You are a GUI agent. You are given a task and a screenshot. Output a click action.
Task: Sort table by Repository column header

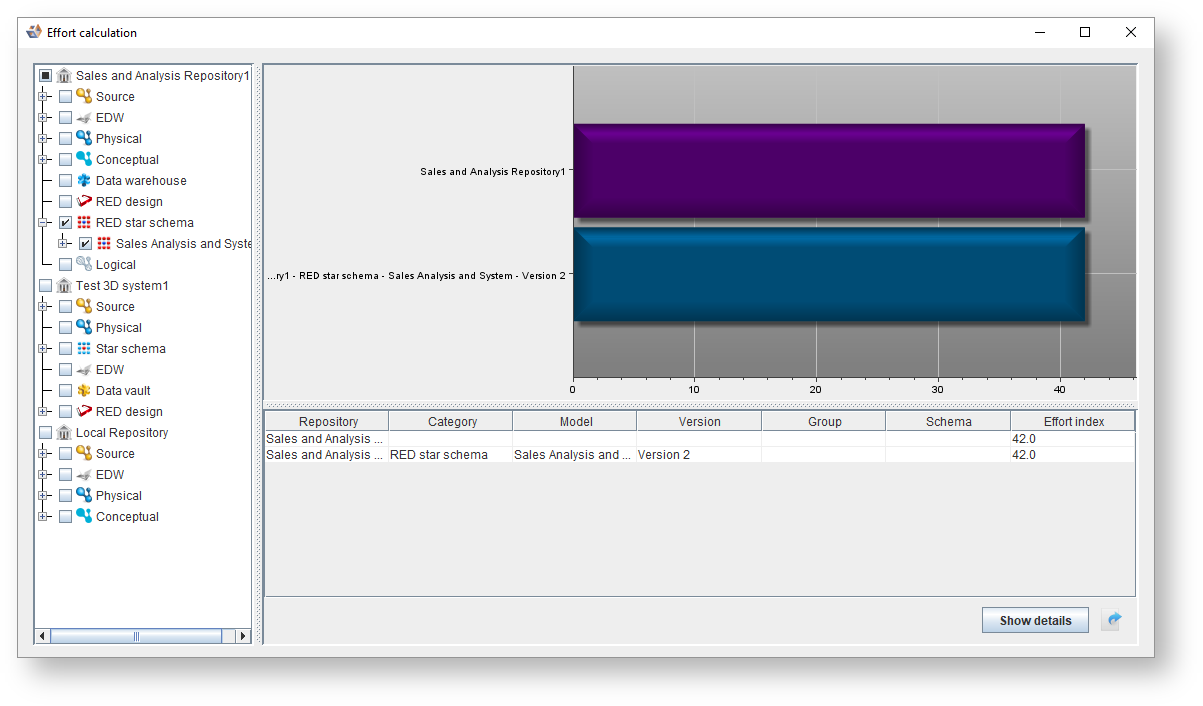tap(327, 422)
